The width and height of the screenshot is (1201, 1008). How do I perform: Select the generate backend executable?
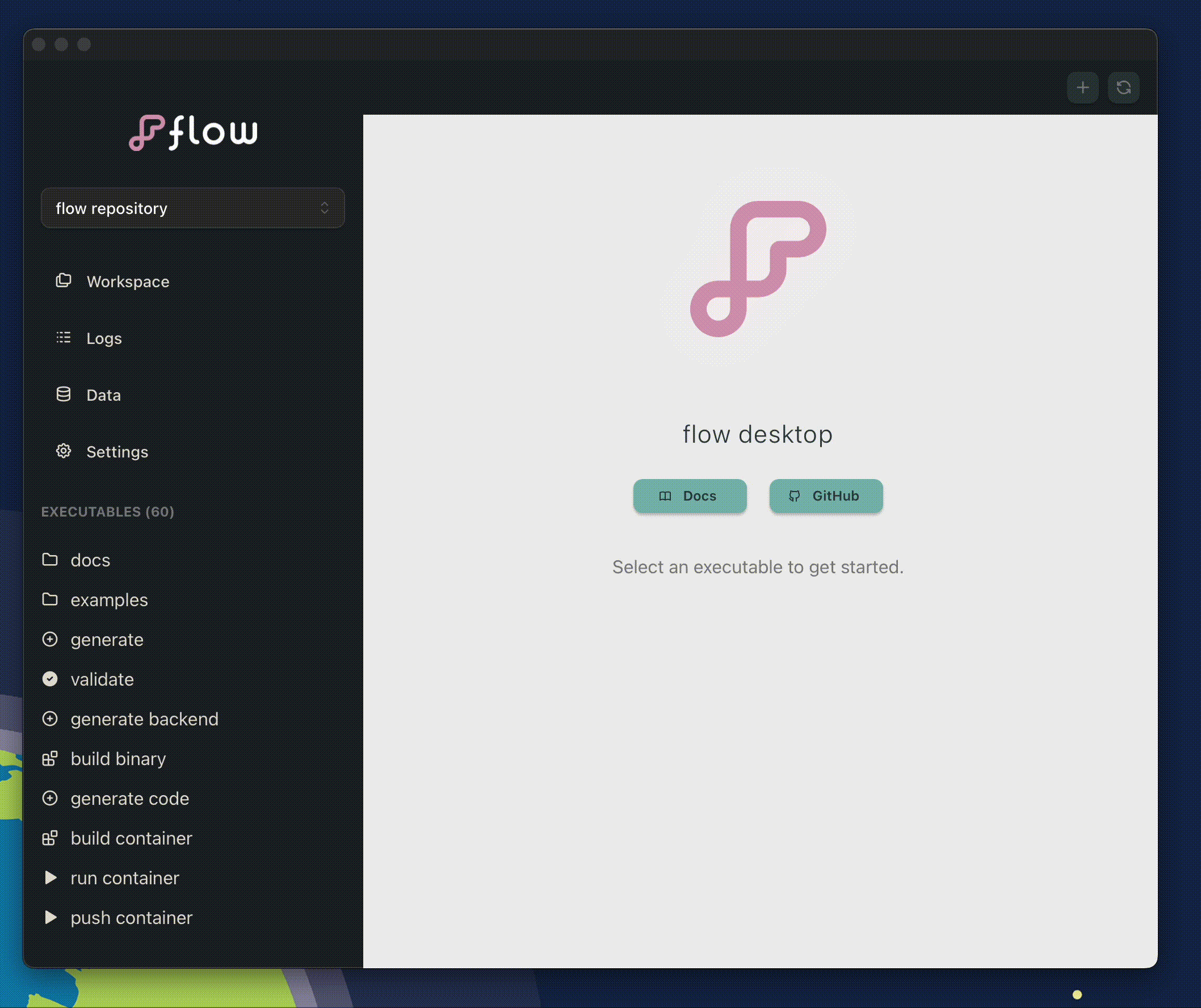tap(193, 719)
